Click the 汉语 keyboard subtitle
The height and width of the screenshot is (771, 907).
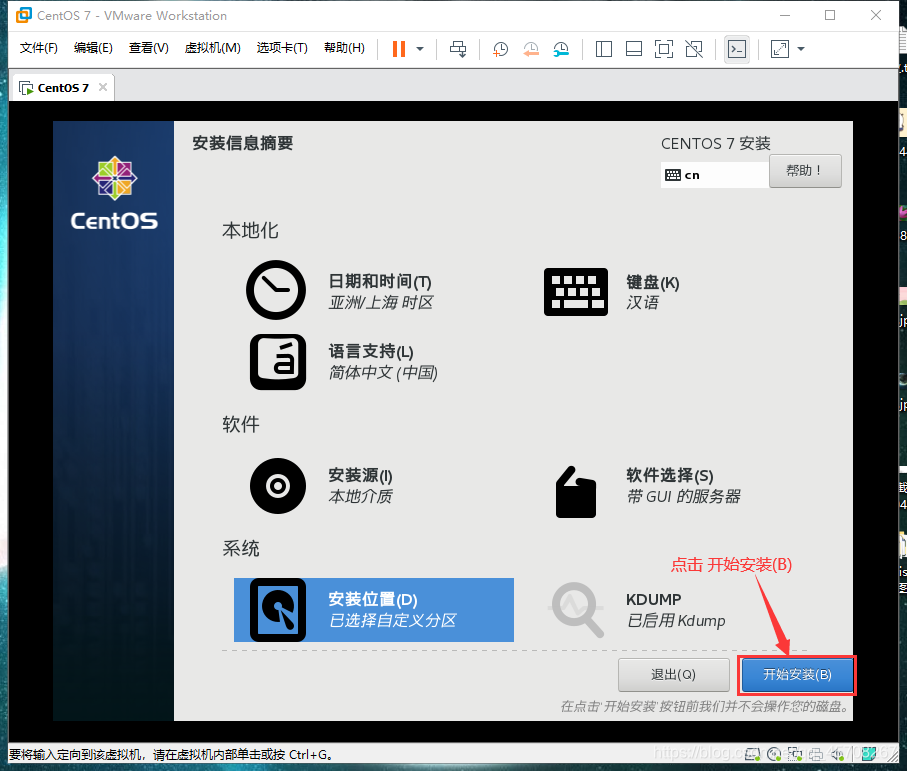[642, 303]
